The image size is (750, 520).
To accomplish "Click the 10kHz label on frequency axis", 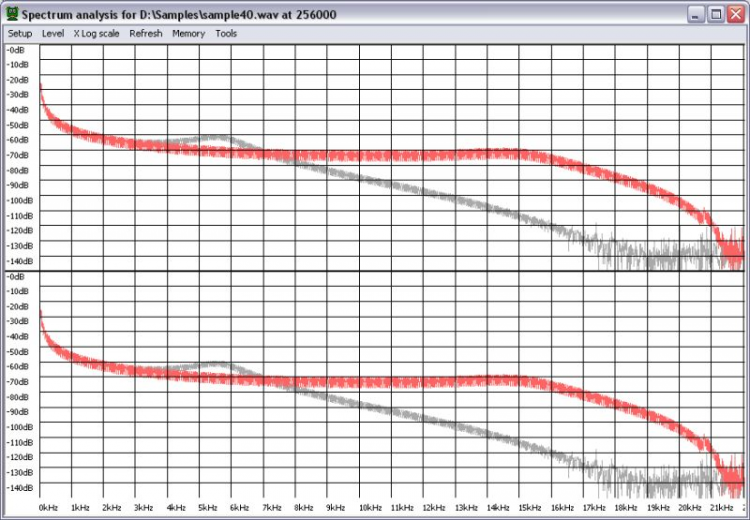I will tap(369, 508).
